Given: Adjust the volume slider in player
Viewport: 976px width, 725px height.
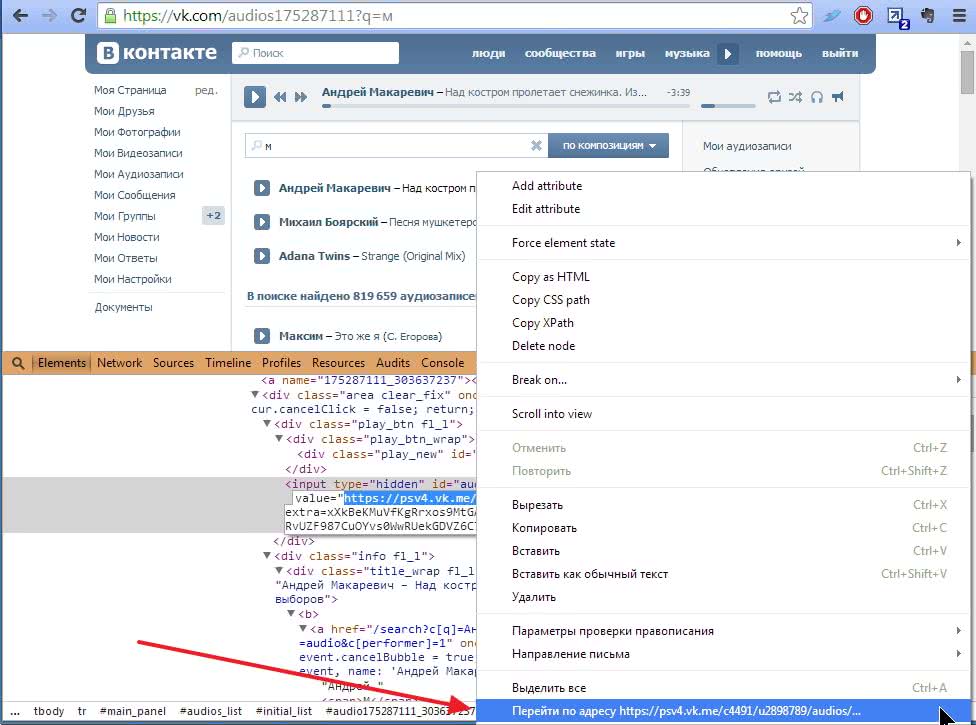Looking at the screenshot, I should click(728, 106).
